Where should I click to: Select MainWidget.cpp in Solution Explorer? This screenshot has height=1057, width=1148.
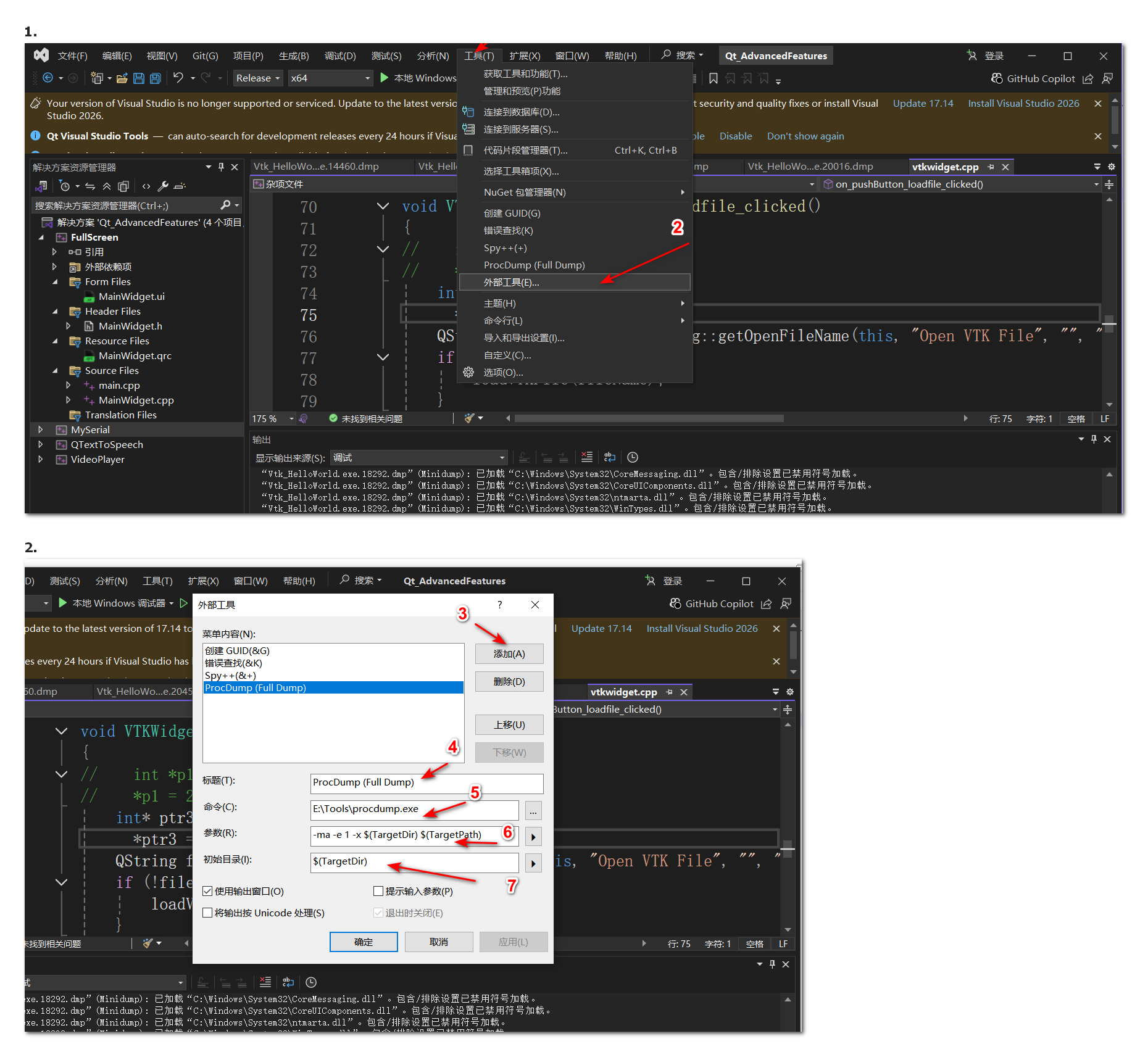(x=136, y=400)
